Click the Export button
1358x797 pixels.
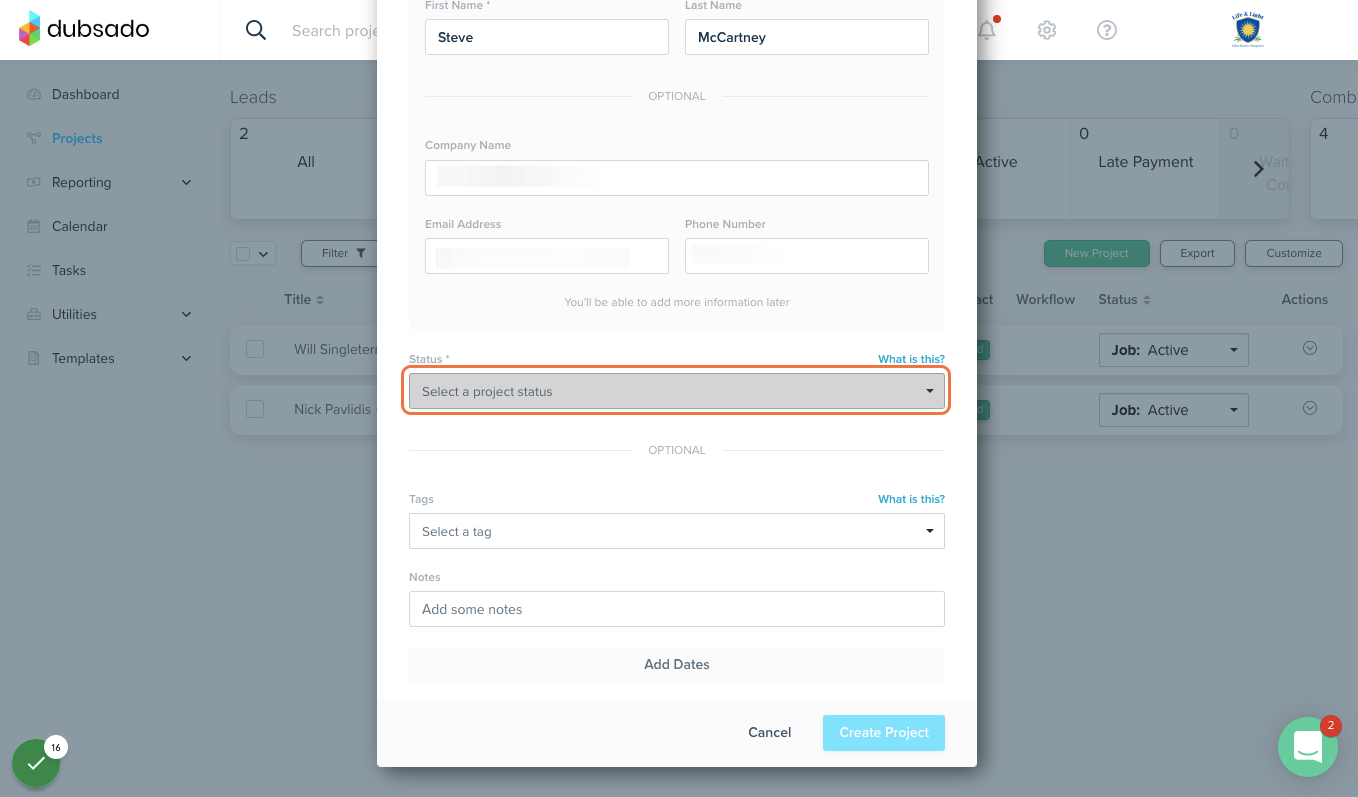point(1197,253)
